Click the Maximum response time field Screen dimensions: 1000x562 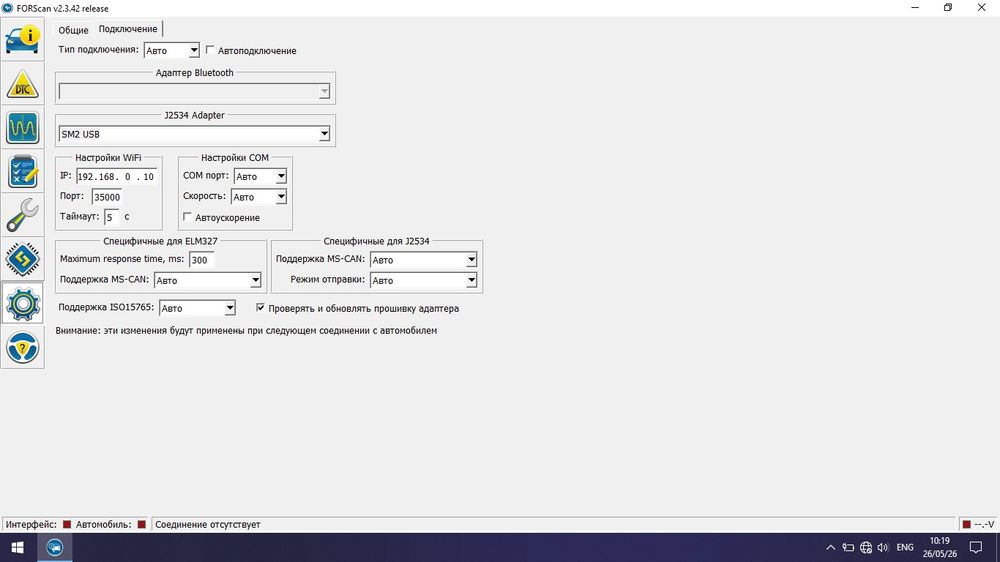[x=202, y=260]
